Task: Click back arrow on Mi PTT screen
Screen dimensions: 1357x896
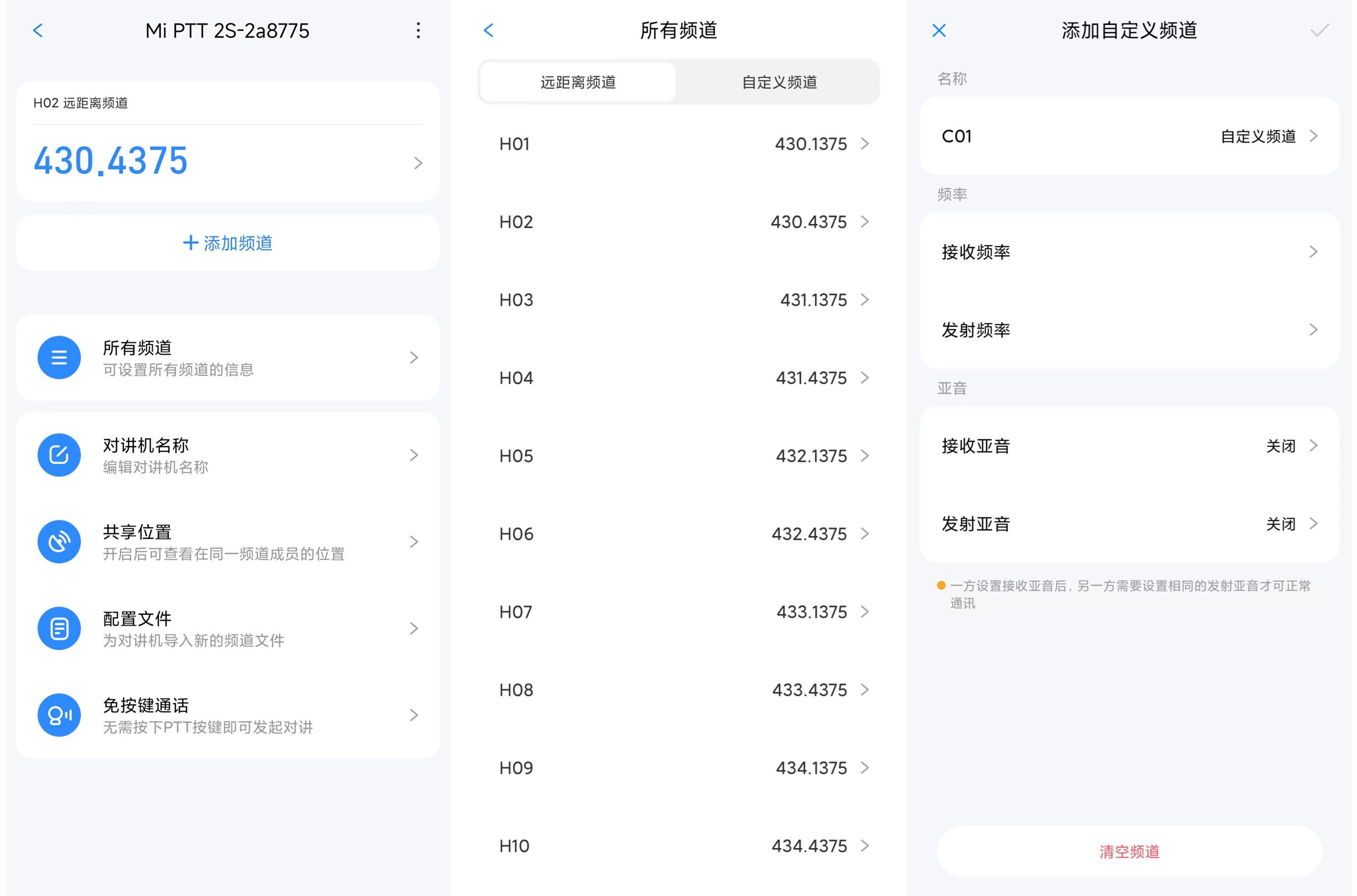Action: [x=38, y=30]
